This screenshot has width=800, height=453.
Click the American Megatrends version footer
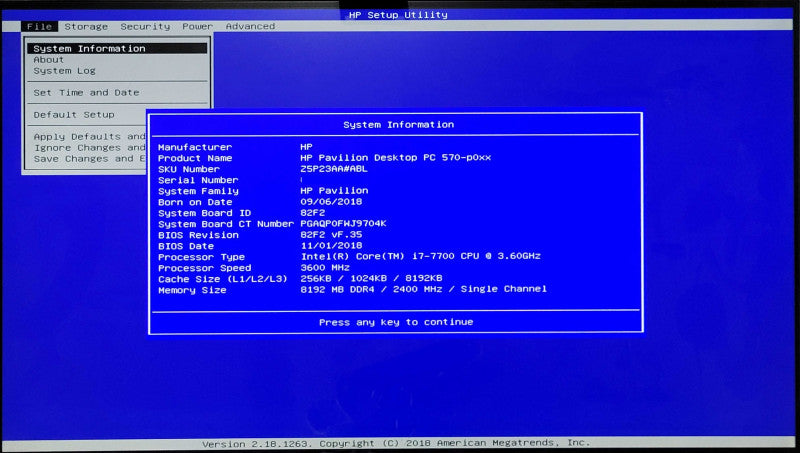tap(396, 443)
